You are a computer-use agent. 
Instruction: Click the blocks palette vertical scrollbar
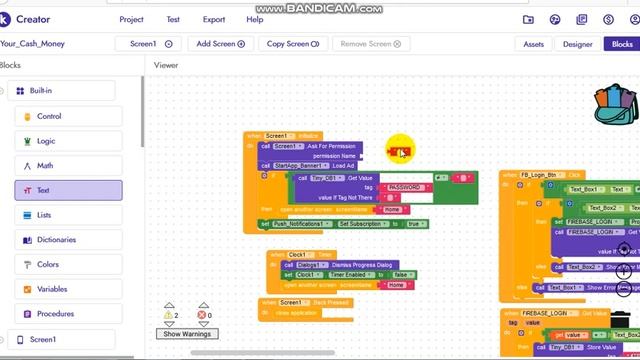pos(142,111)
